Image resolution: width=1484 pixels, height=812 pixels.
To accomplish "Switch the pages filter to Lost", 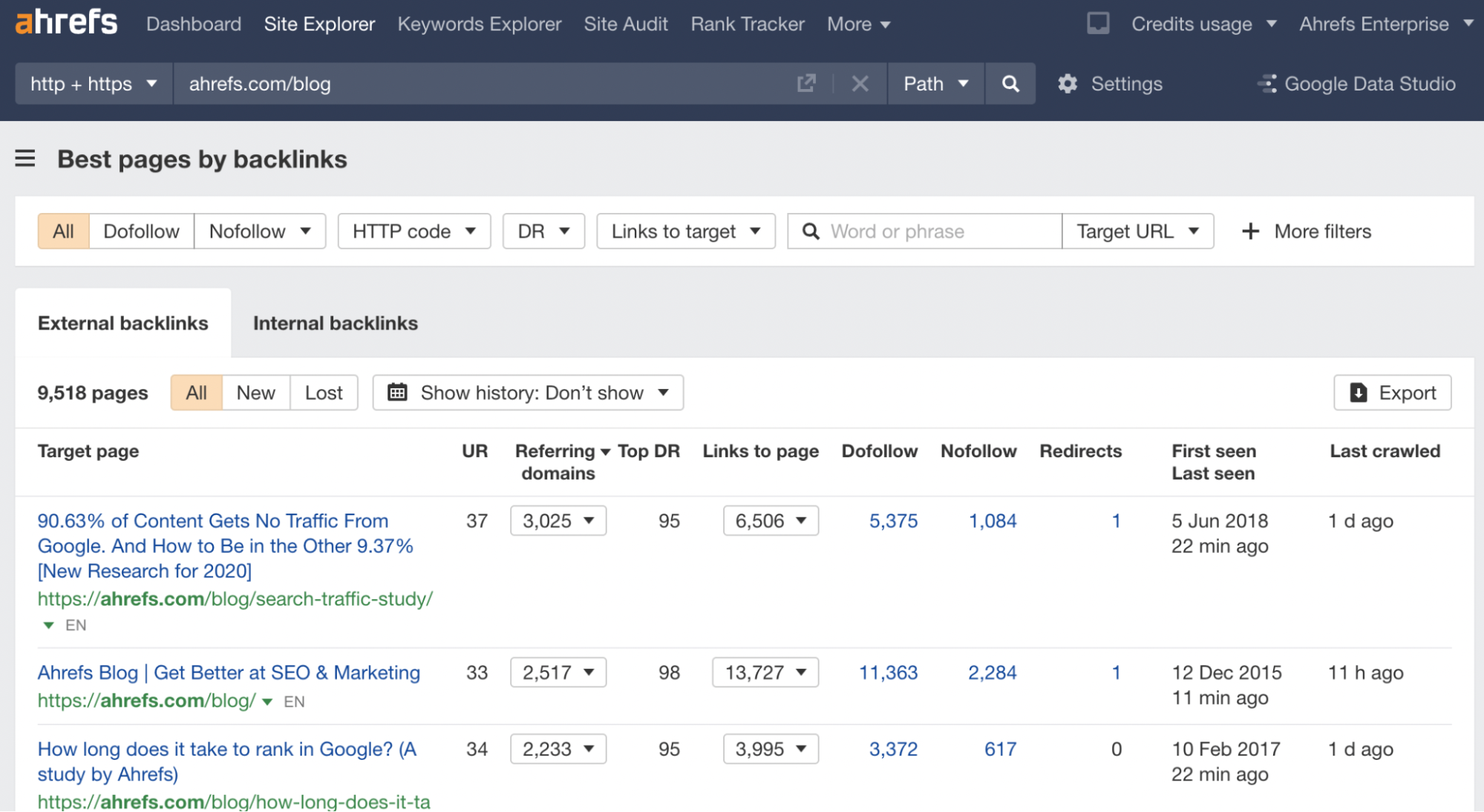I will pyautogui.click(x=323, y=393).
